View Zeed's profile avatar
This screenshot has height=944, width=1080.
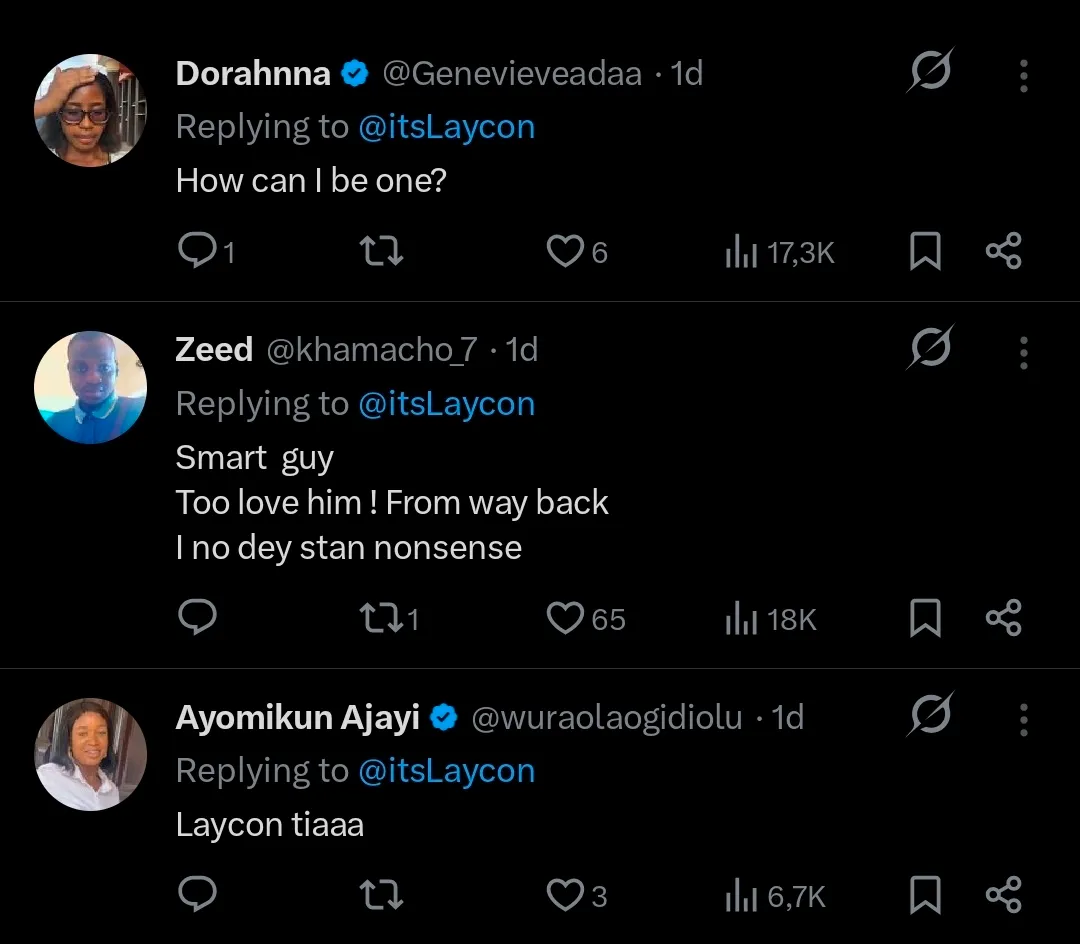click(91, 387)
